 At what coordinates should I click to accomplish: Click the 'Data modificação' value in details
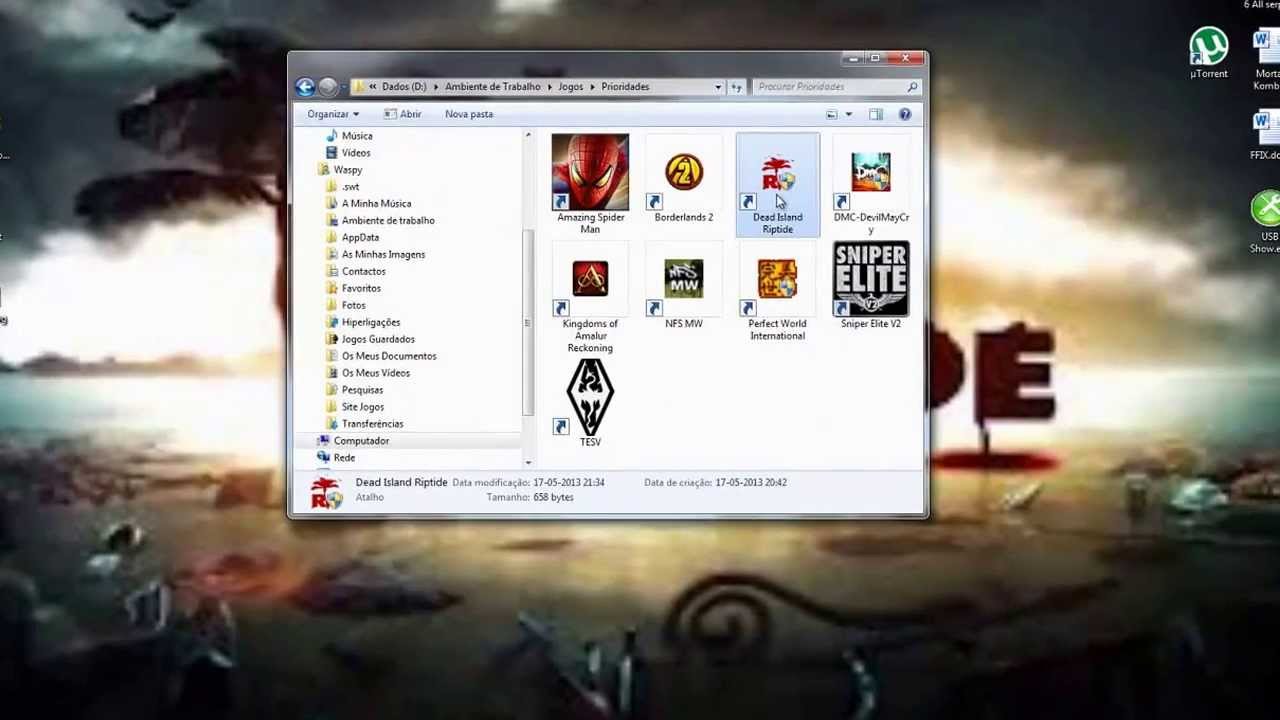[x=568, y=483]
